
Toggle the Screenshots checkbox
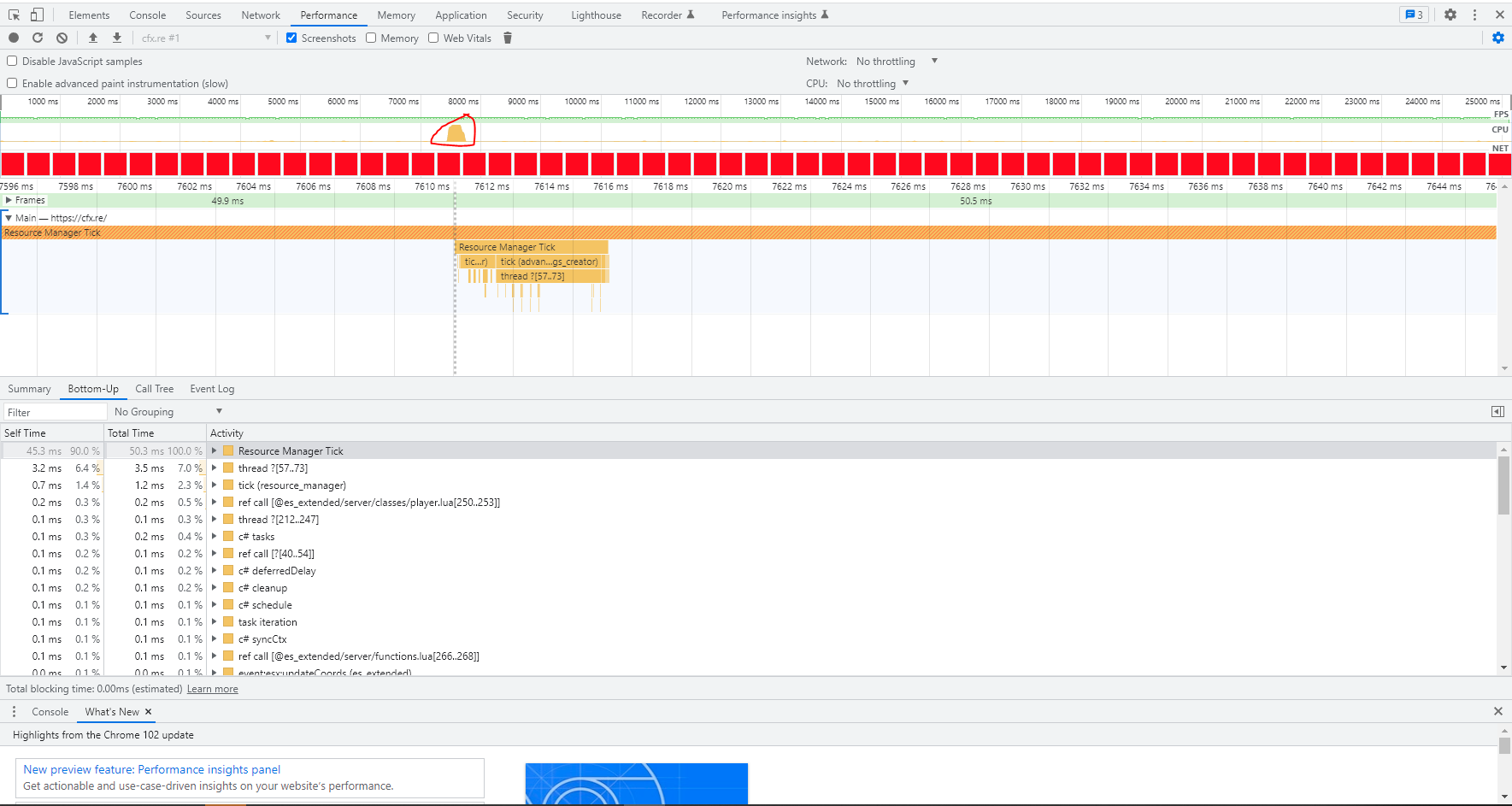coord(291,38)
